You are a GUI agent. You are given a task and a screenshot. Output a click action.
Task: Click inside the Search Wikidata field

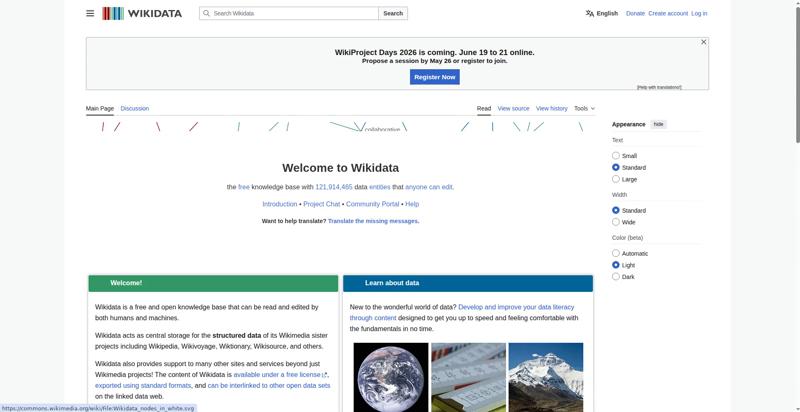point(295,13)
